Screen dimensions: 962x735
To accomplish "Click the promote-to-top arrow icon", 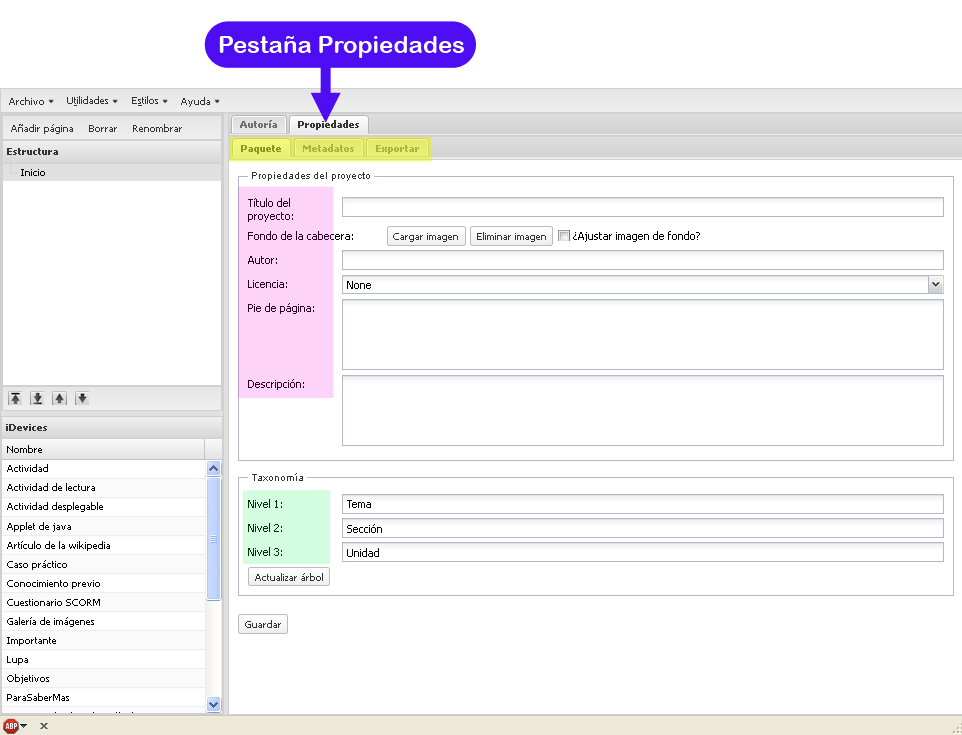I will pyautogui.click(x=15, y=398).
